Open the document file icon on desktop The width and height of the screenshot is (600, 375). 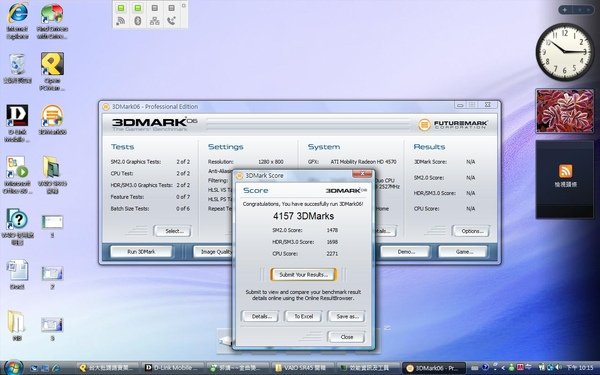[x=17, y=274]
